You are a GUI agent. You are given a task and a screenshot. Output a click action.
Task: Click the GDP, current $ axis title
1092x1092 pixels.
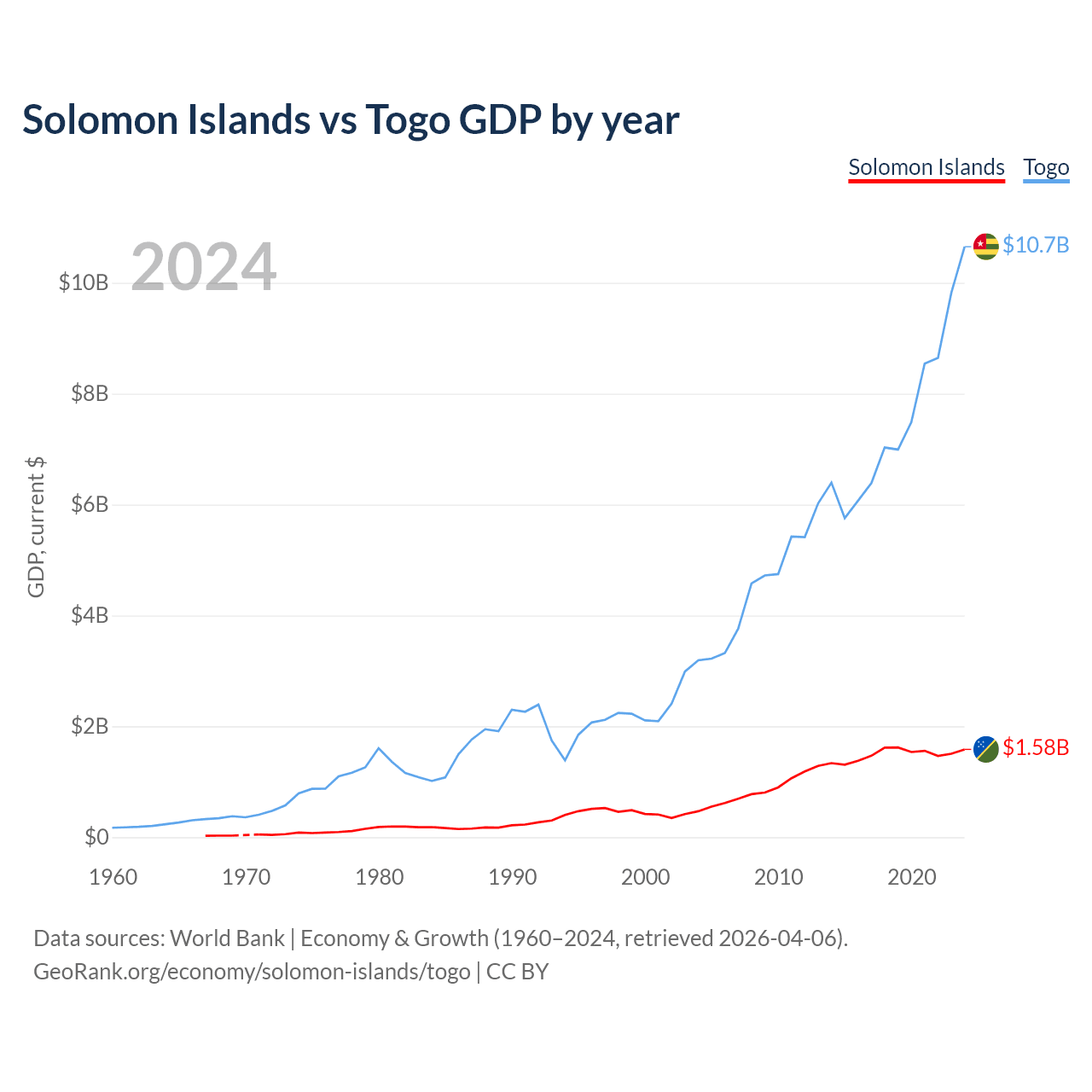36,527
